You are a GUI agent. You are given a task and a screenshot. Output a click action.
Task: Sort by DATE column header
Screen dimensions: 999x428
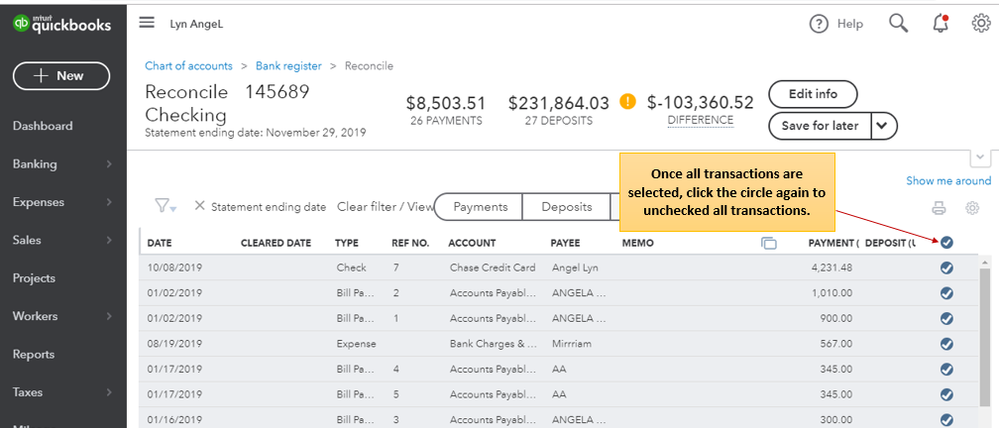(159, 243)
